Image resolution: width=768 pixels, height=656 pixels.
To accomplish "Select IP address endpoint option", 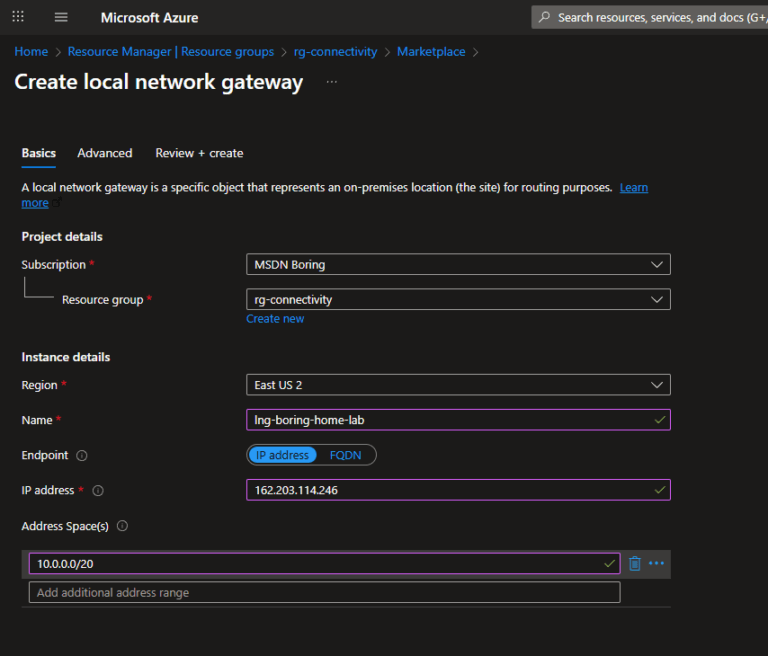I will coord(282,455).
